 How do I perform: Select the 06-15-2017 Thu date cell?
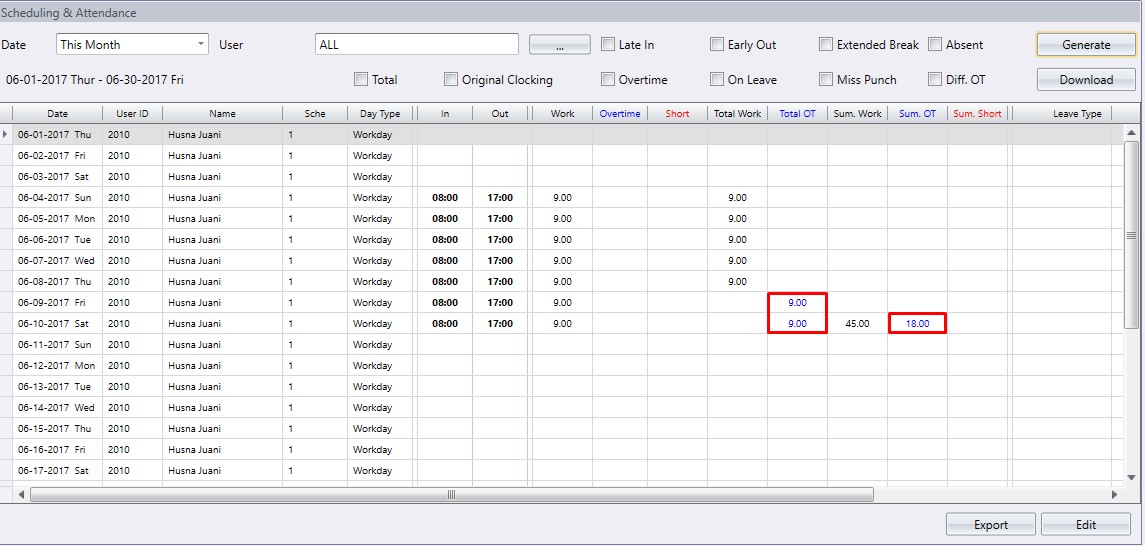coord(58,428)
